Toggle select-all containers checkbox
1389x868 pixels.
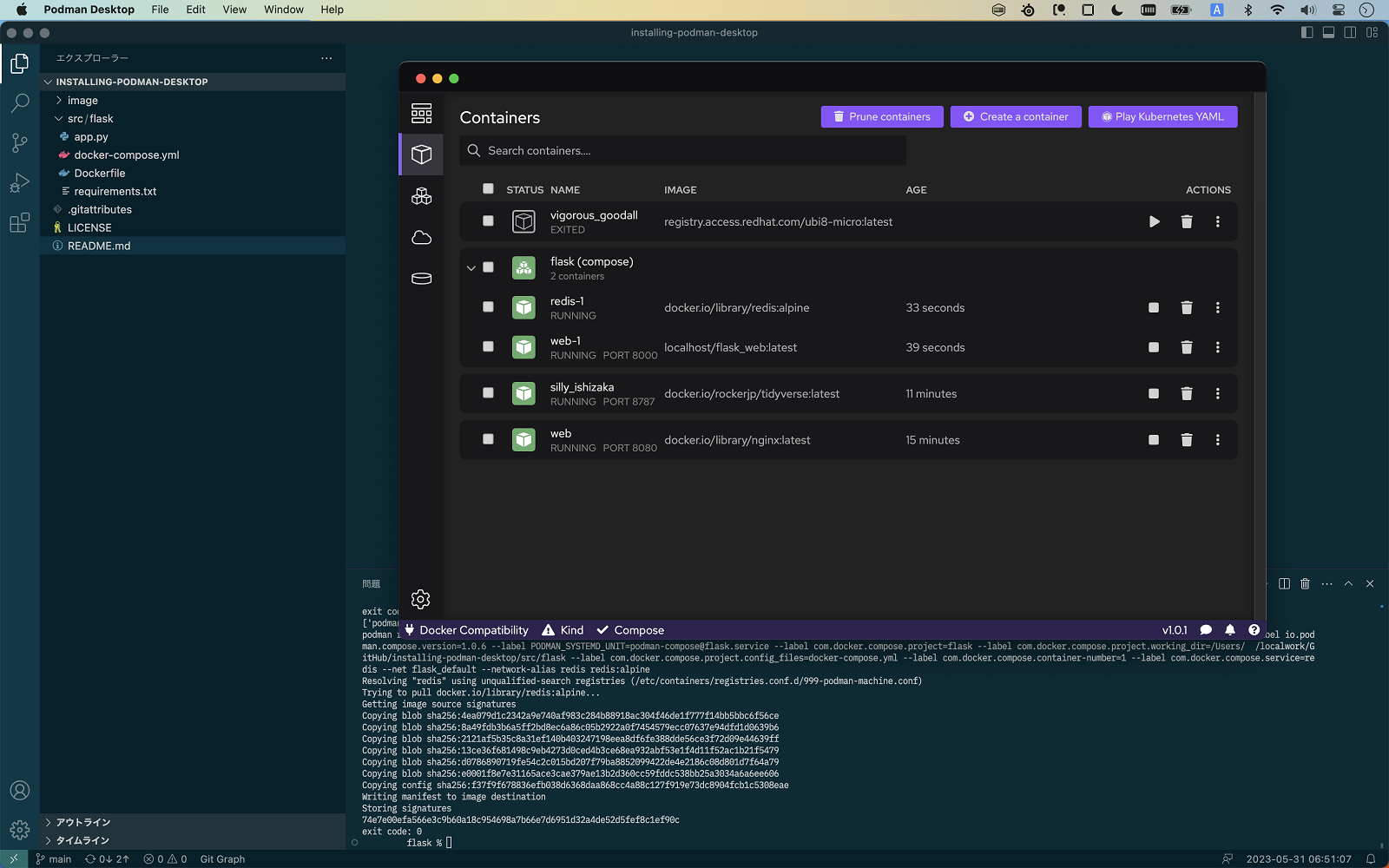tap(488, 189)
